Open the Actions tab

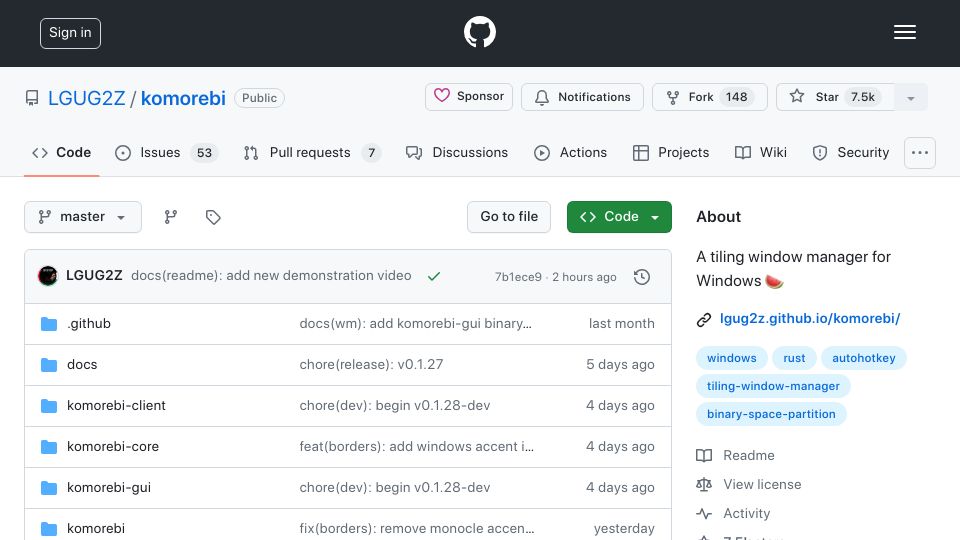pos(570,152)
